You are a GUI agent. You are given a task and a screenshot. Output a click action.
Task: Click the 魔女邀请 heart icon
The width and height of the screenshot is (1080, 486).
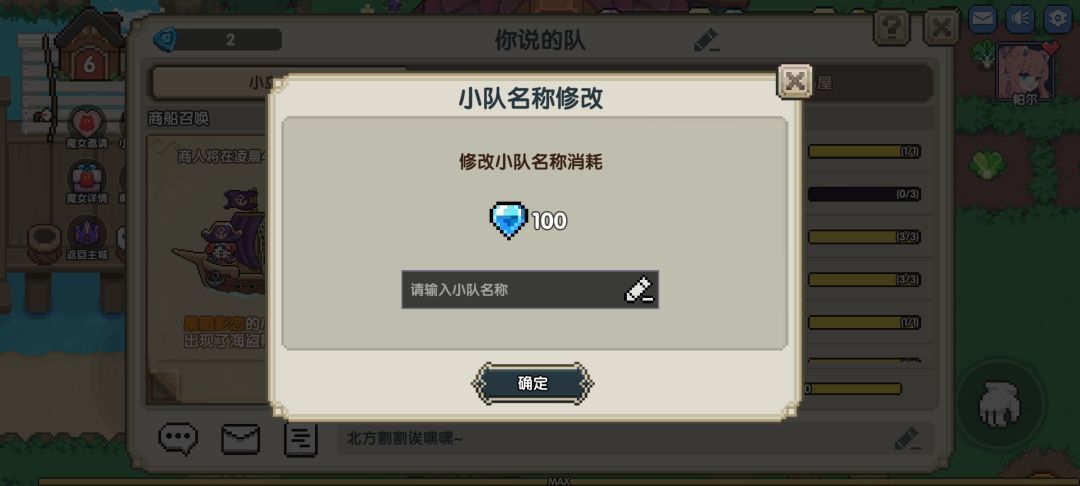(x=87, y=128)
